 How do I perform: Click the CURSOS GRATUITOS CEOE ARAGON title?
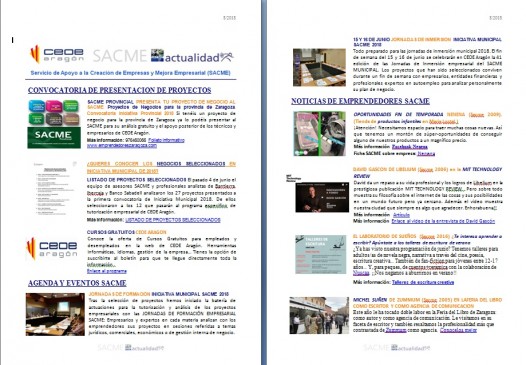(x=126, y=232)
